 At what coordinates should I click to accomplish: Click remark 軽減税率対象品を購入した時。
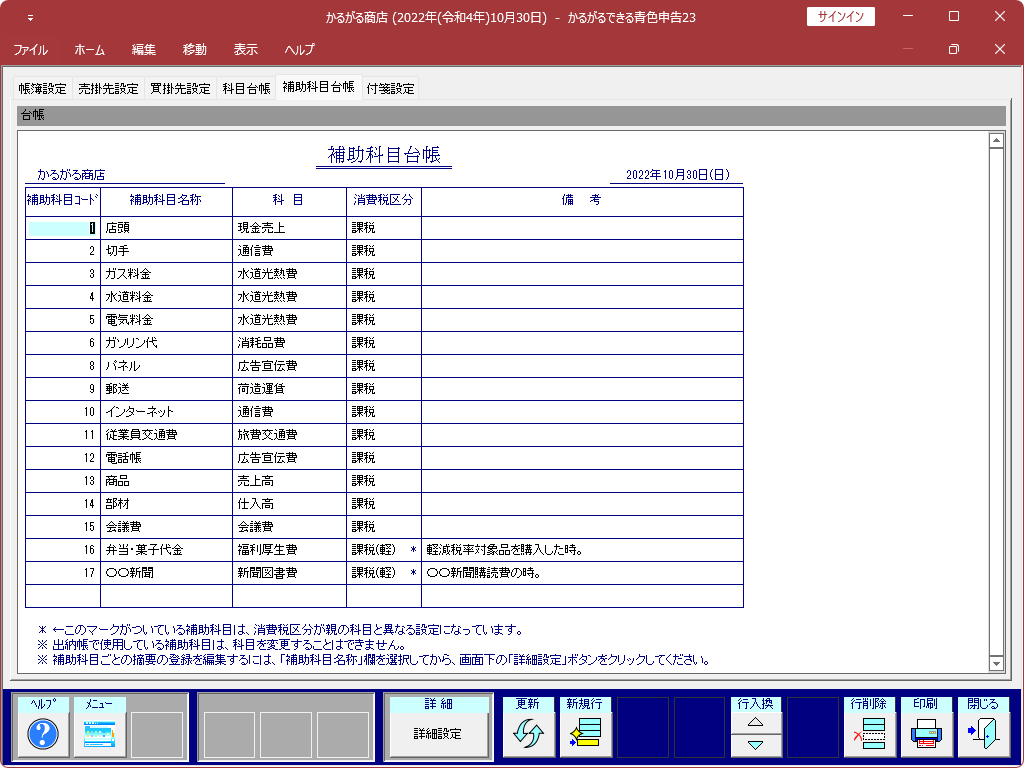pos(583,550)
